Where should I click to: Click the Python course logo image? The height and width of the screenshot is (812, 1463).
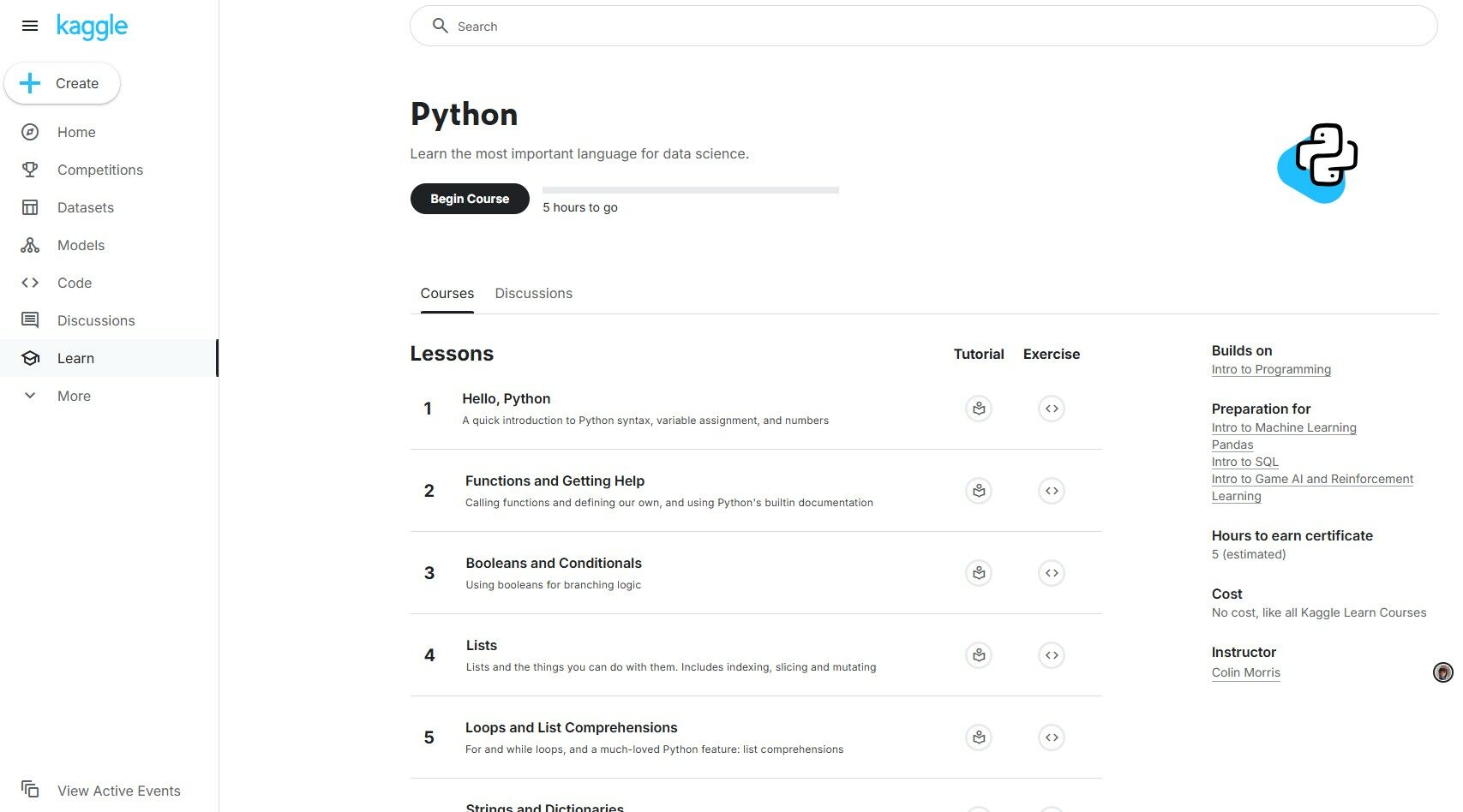point(1317,163)
